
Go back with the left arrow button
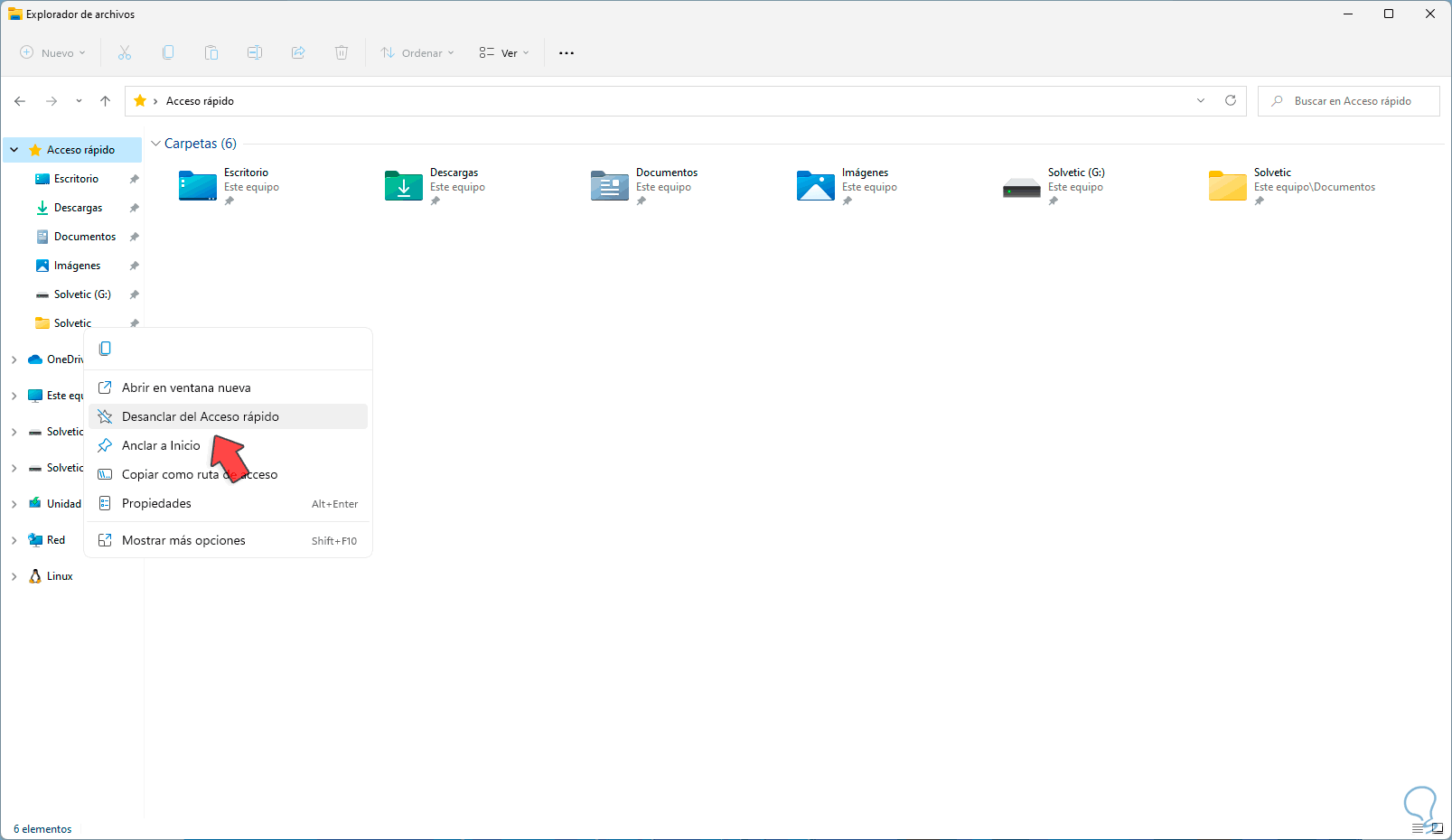point(20,101)
